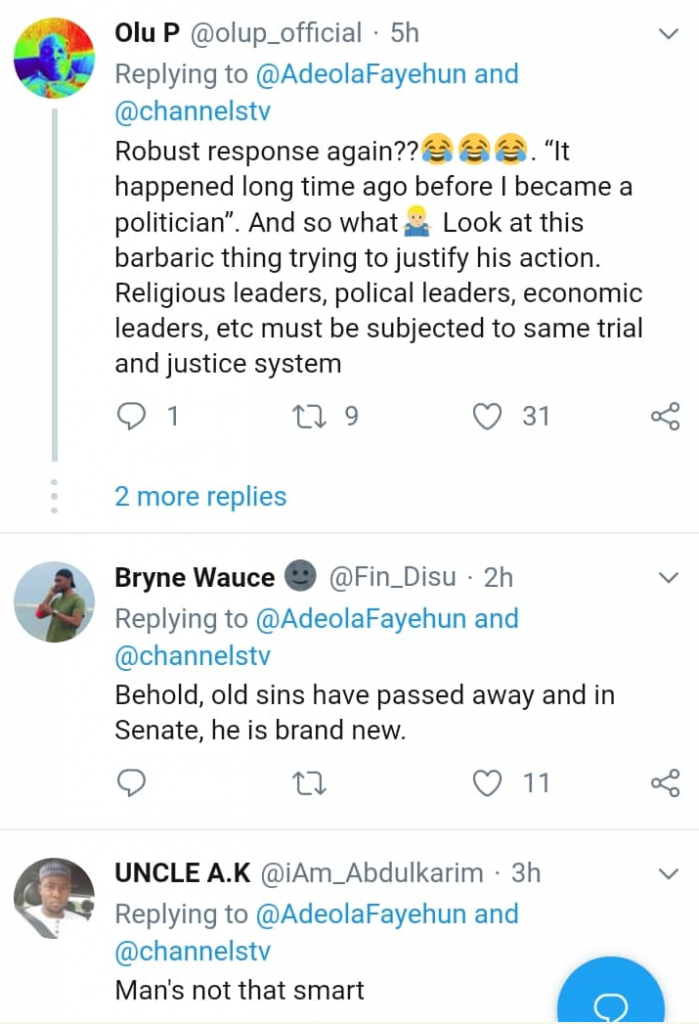
Task: Open @Fin_Disu handle
Action: pyautogui.click(x=392, y=577)
